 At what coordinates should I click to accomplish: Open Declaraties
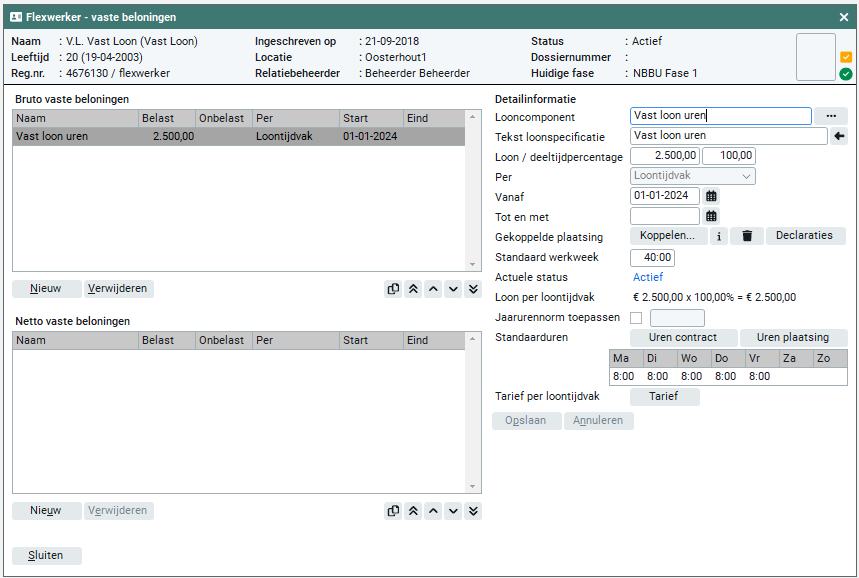(x=805, y=236)
